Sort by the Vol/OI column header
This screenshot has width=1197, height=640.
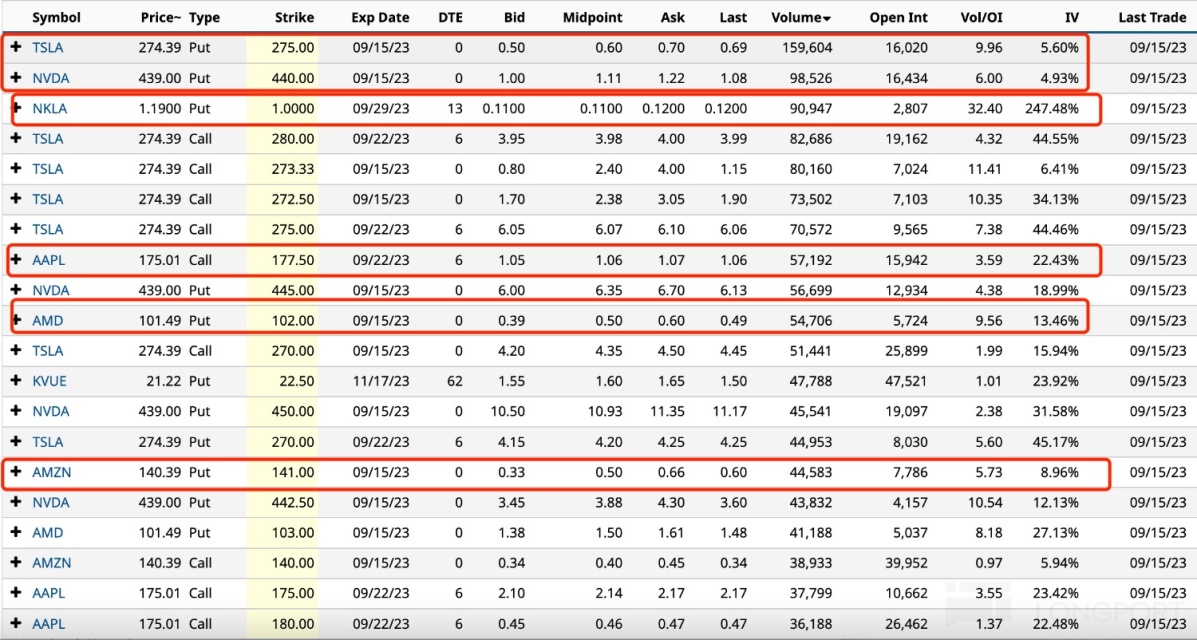(982, 17)
